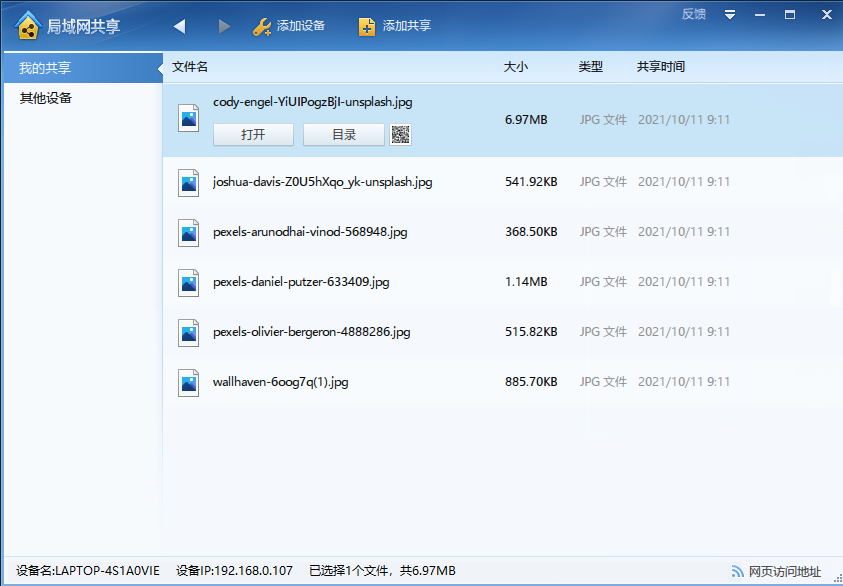843x586 pixels.
Task: Click JPG 文件 type of pexels-daniel-putzer row
Action: point(603,282)
